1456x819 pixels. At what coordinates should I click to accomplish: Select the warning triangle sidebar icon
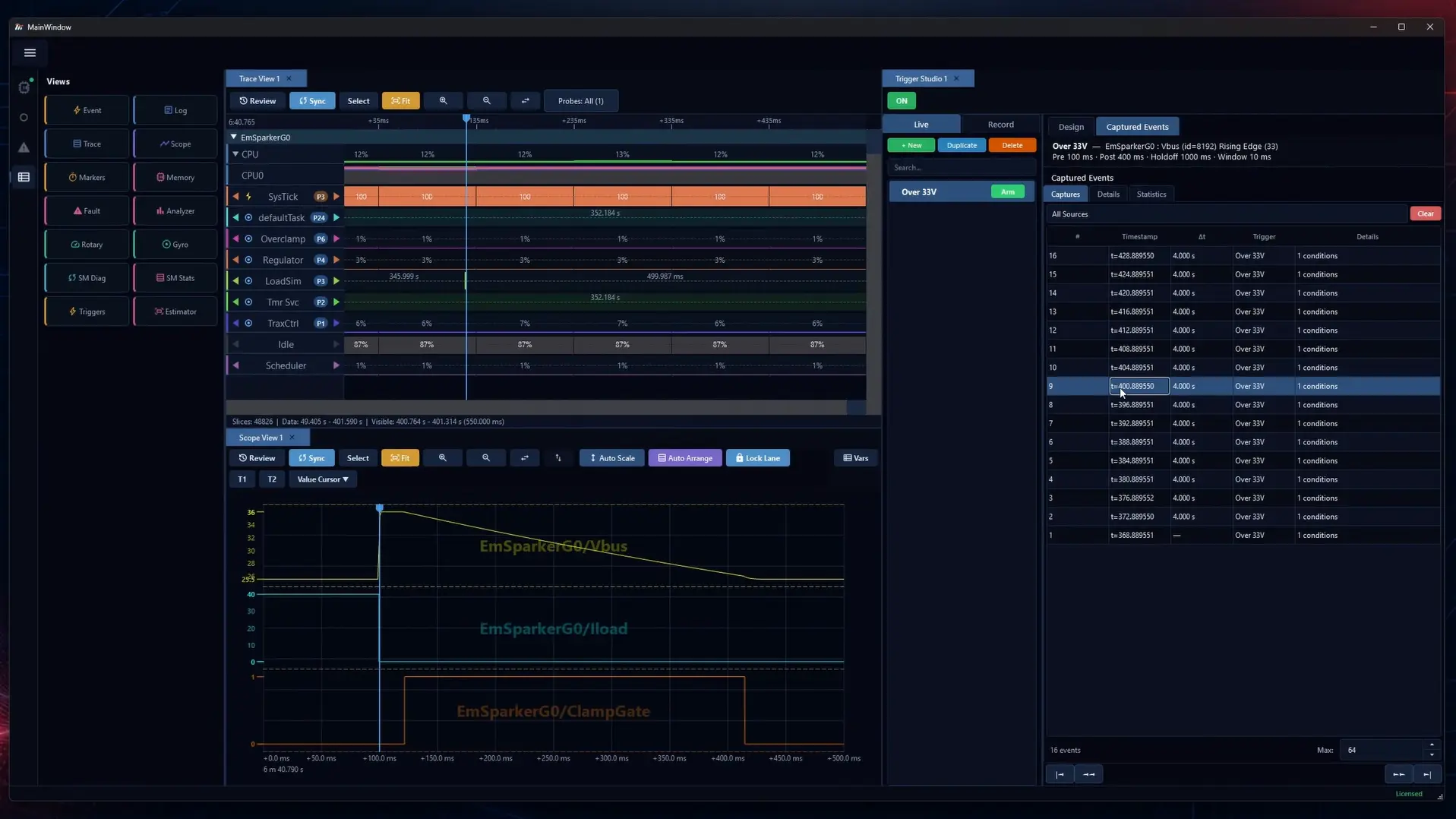click(24, 147)
